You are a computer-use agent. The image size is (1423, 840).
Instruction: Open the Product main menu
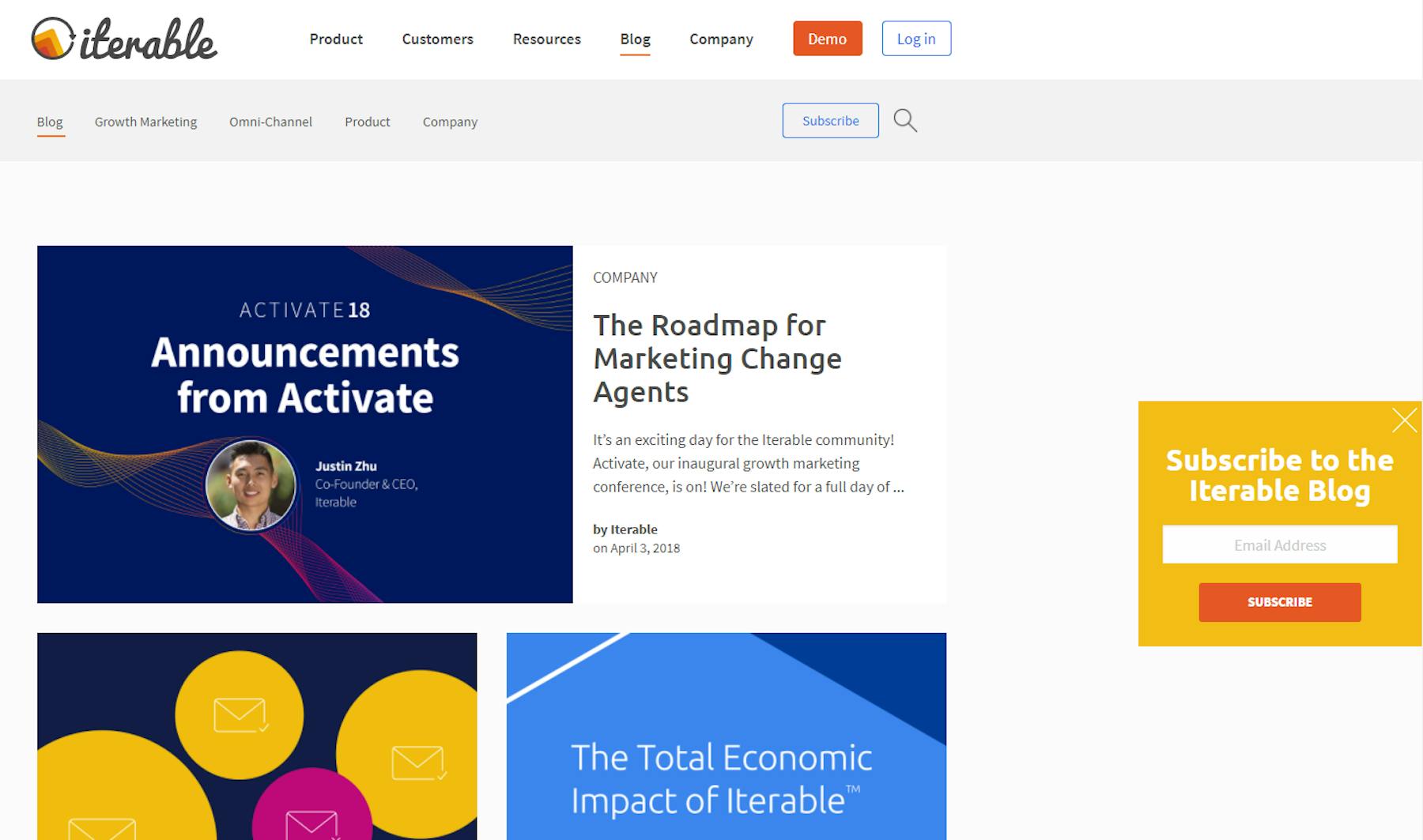[336, 39]
